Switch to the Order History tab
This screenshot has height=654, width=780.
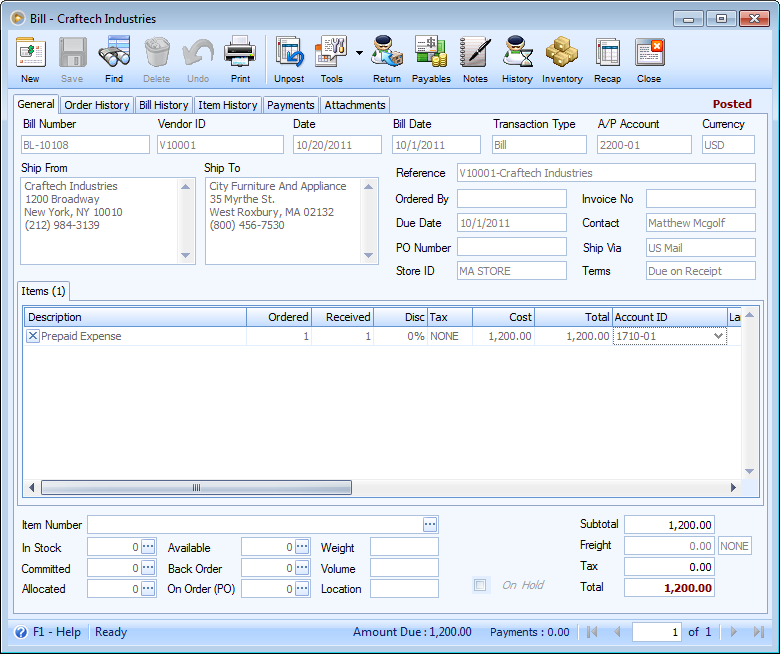[97, 105]
